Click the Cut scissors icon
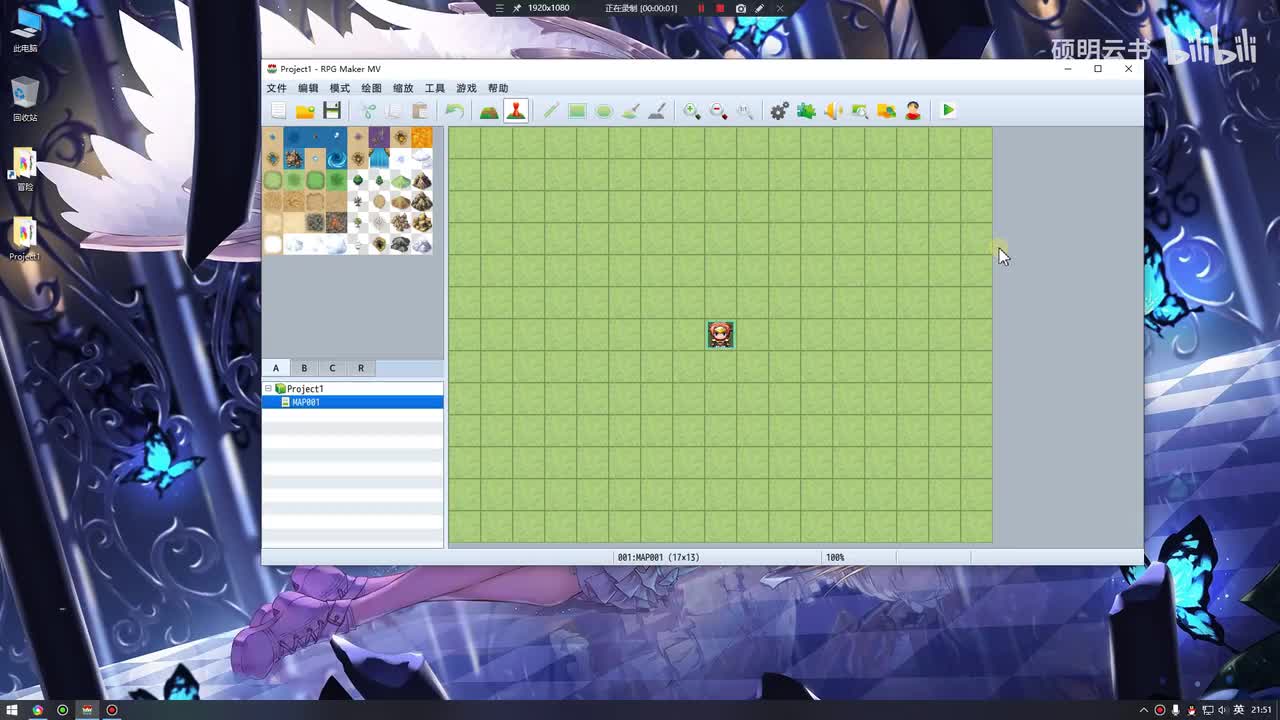1280x720 pixels. 368,111
